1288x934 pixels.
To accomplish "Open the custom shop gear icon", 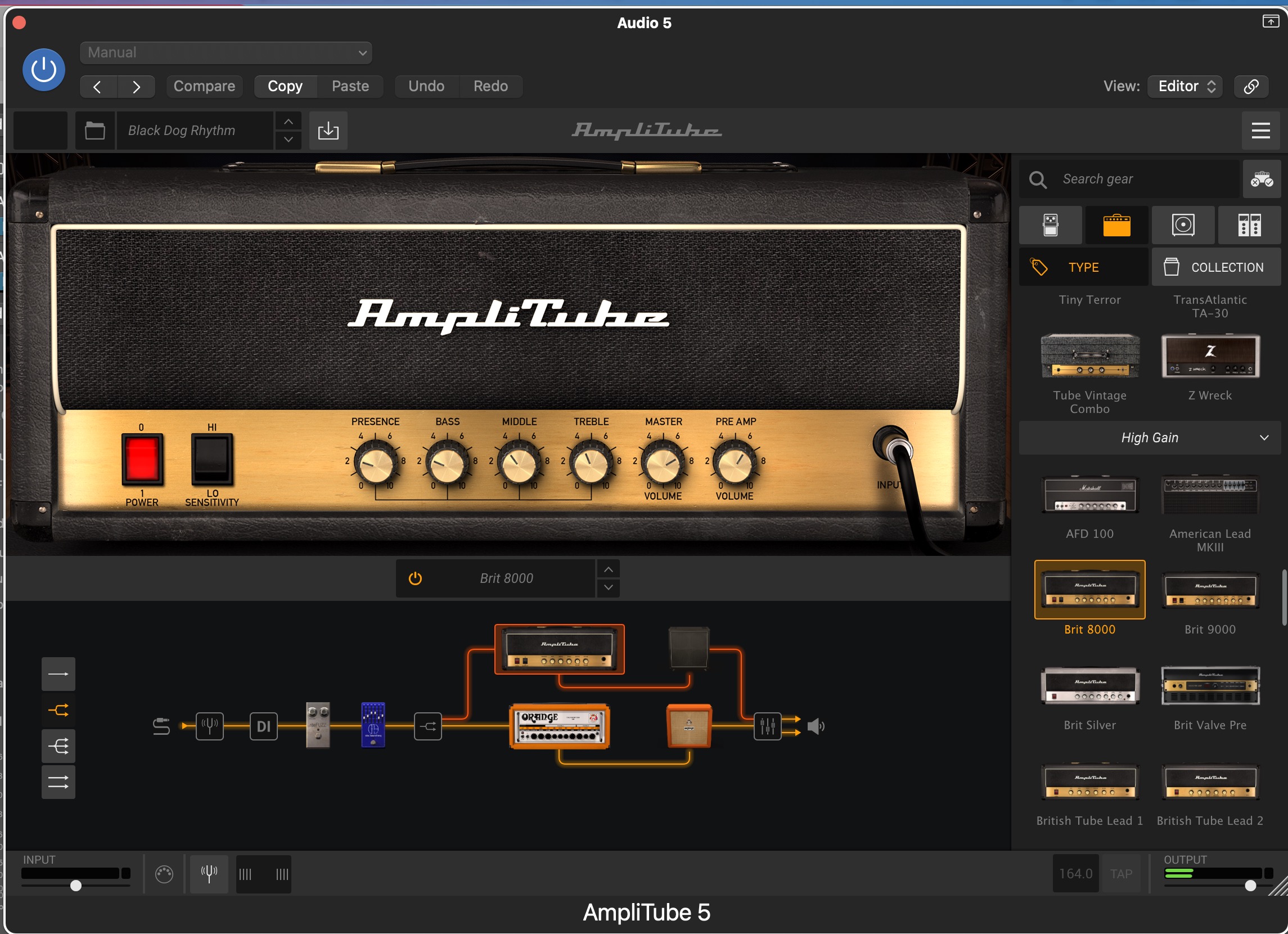I will 1262,179.
